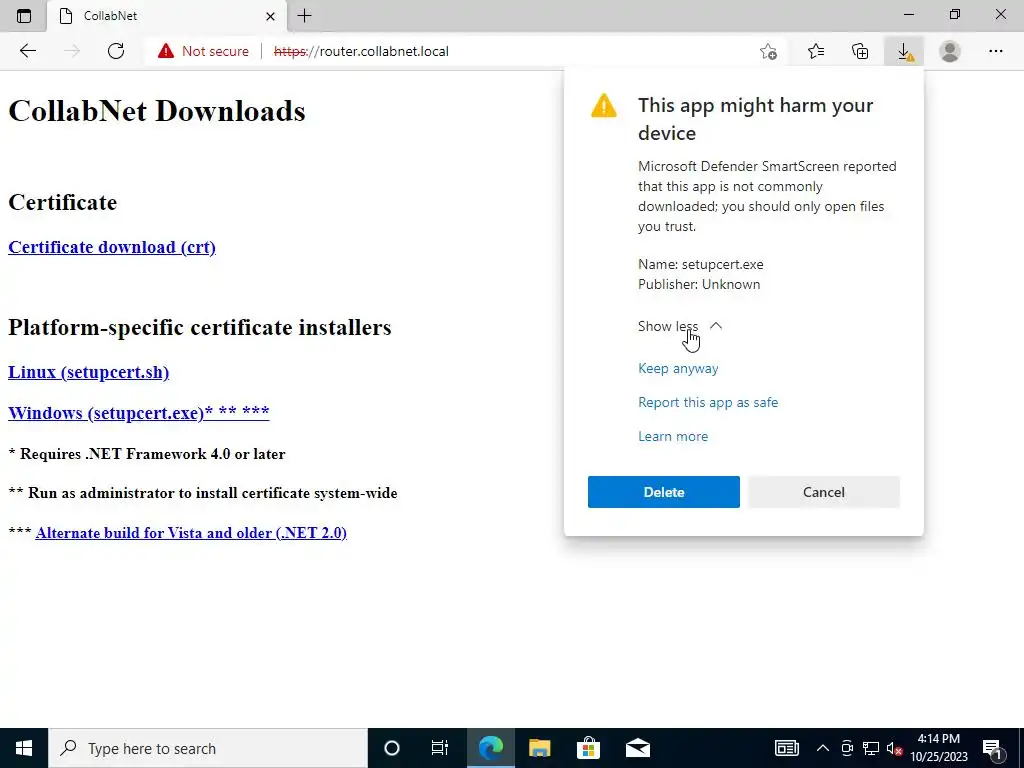Open the Settings and more ellipsis menu

point(995,51)
